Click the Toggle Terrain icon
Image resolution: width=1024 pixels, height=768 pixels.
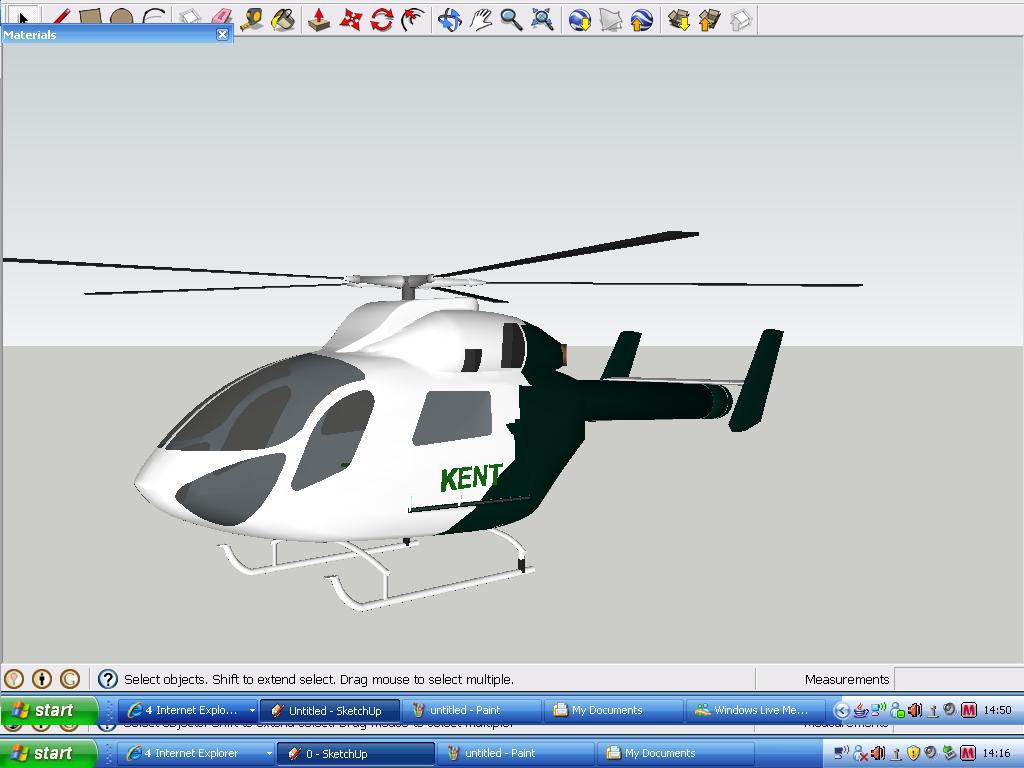tap(611, 20)
